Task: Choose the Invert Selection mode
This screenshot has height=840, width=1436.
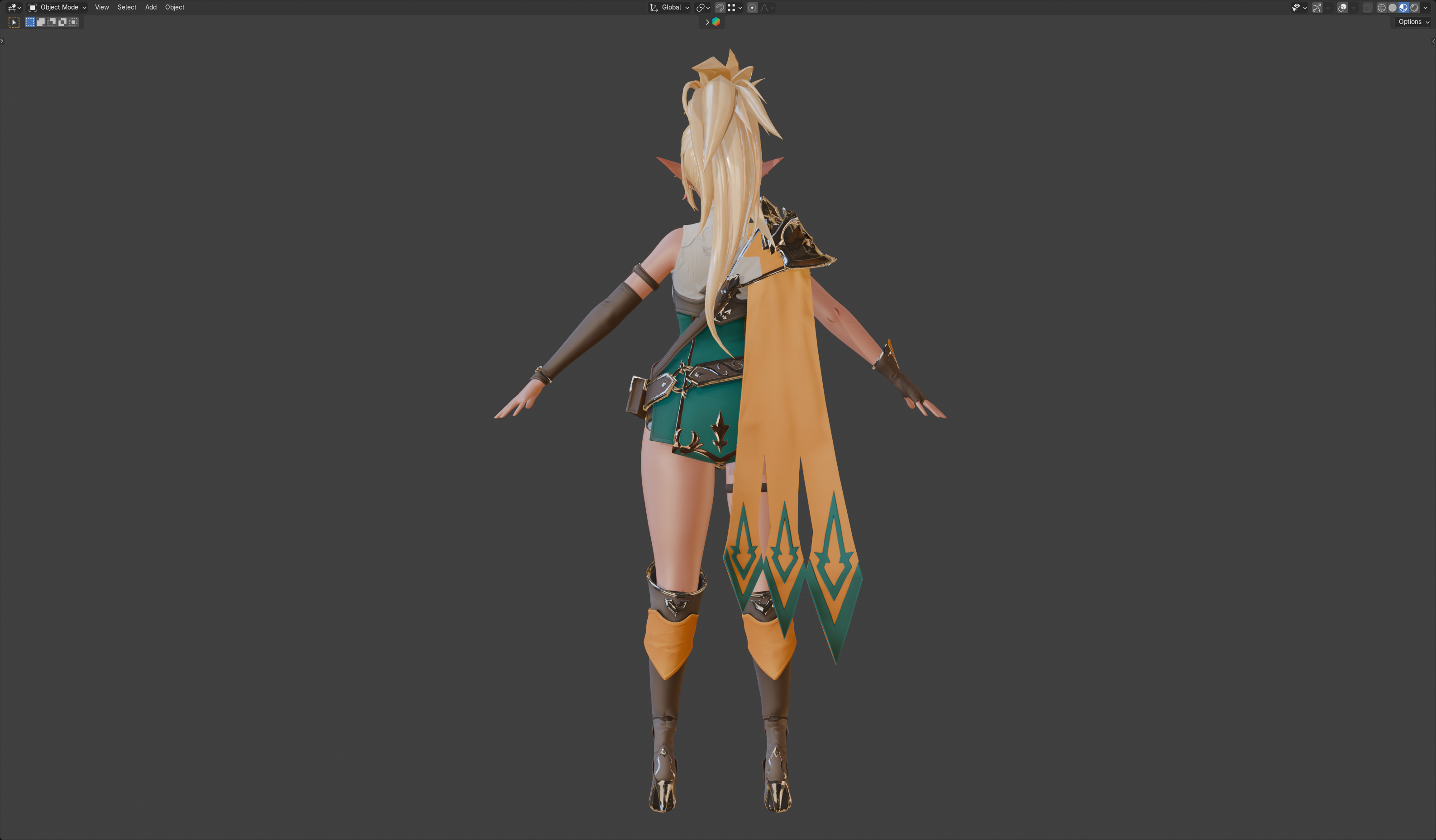Action: coord(63,22)
